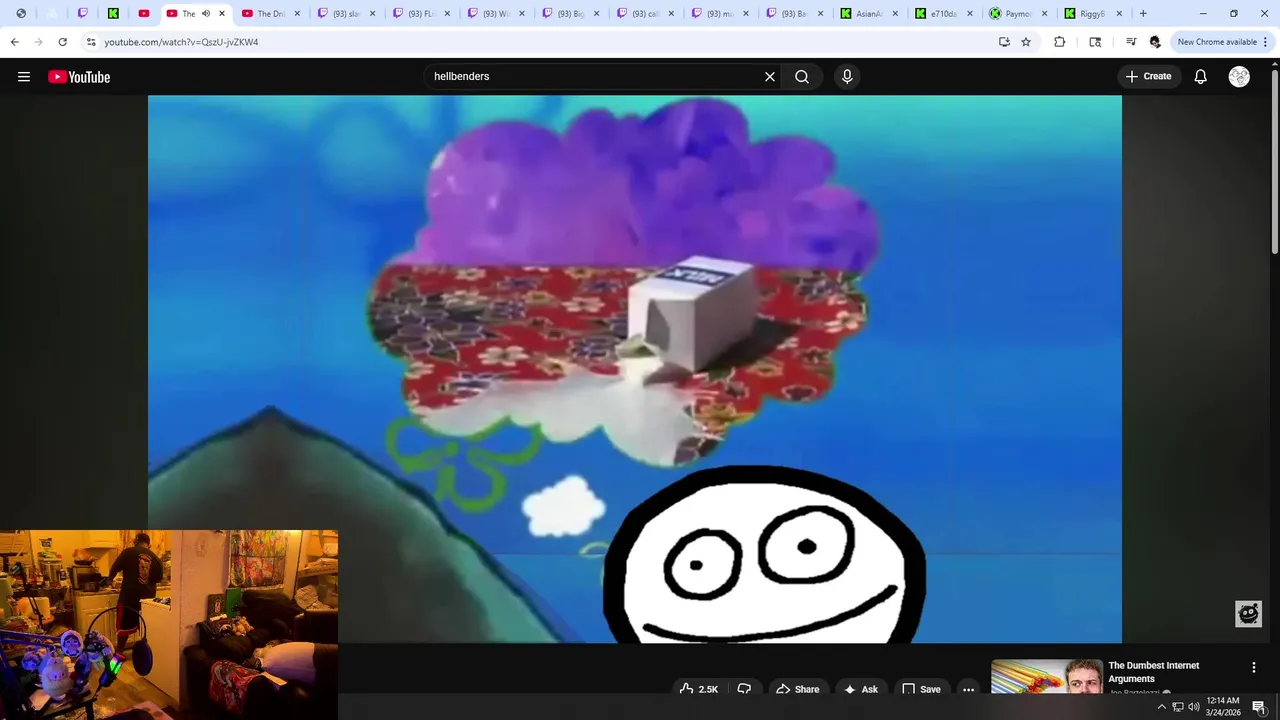Open The Dumbest Internet Arguments title link

[1153, 672]
